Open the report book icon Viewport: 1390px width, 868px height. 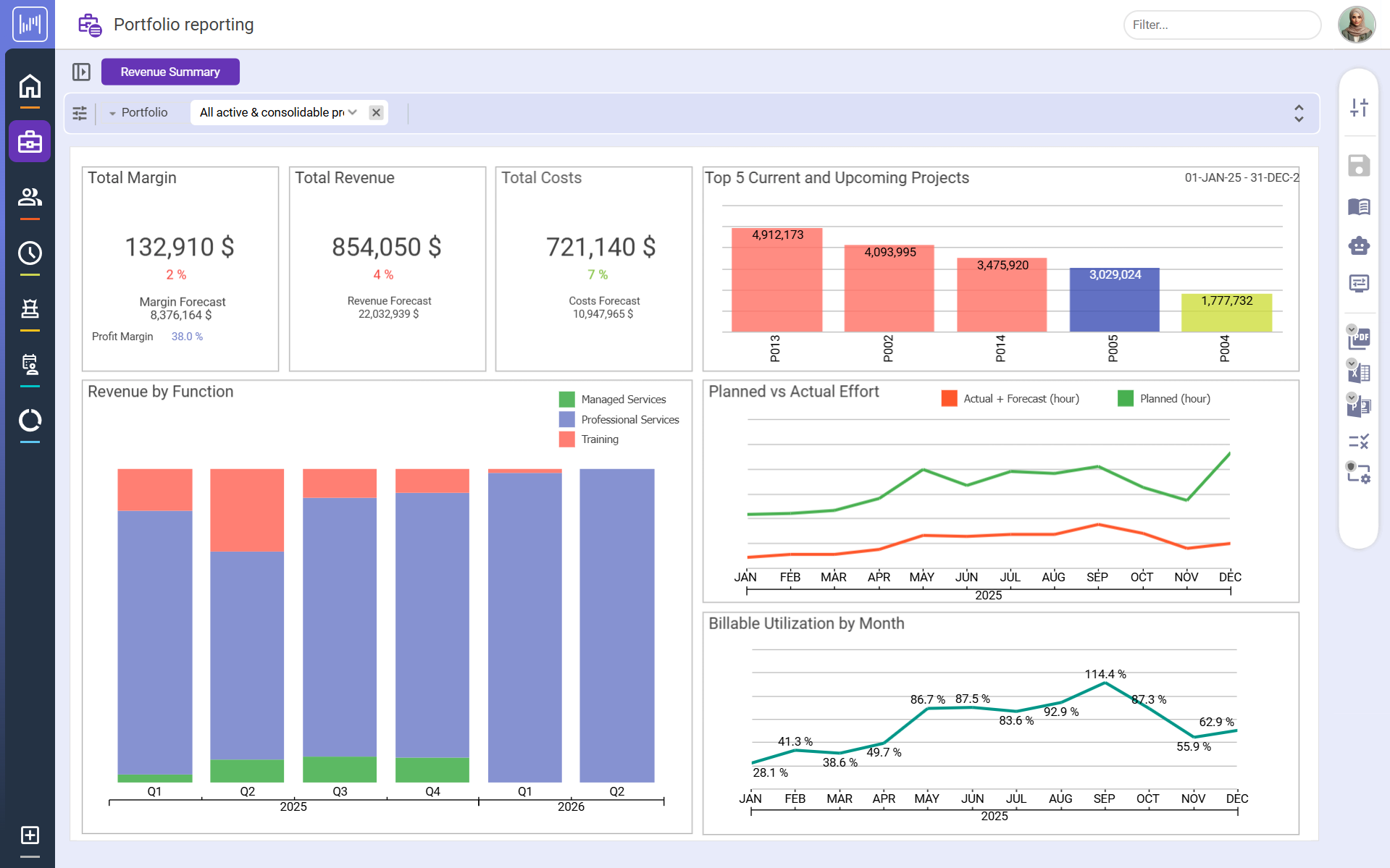pos(1359,207)
